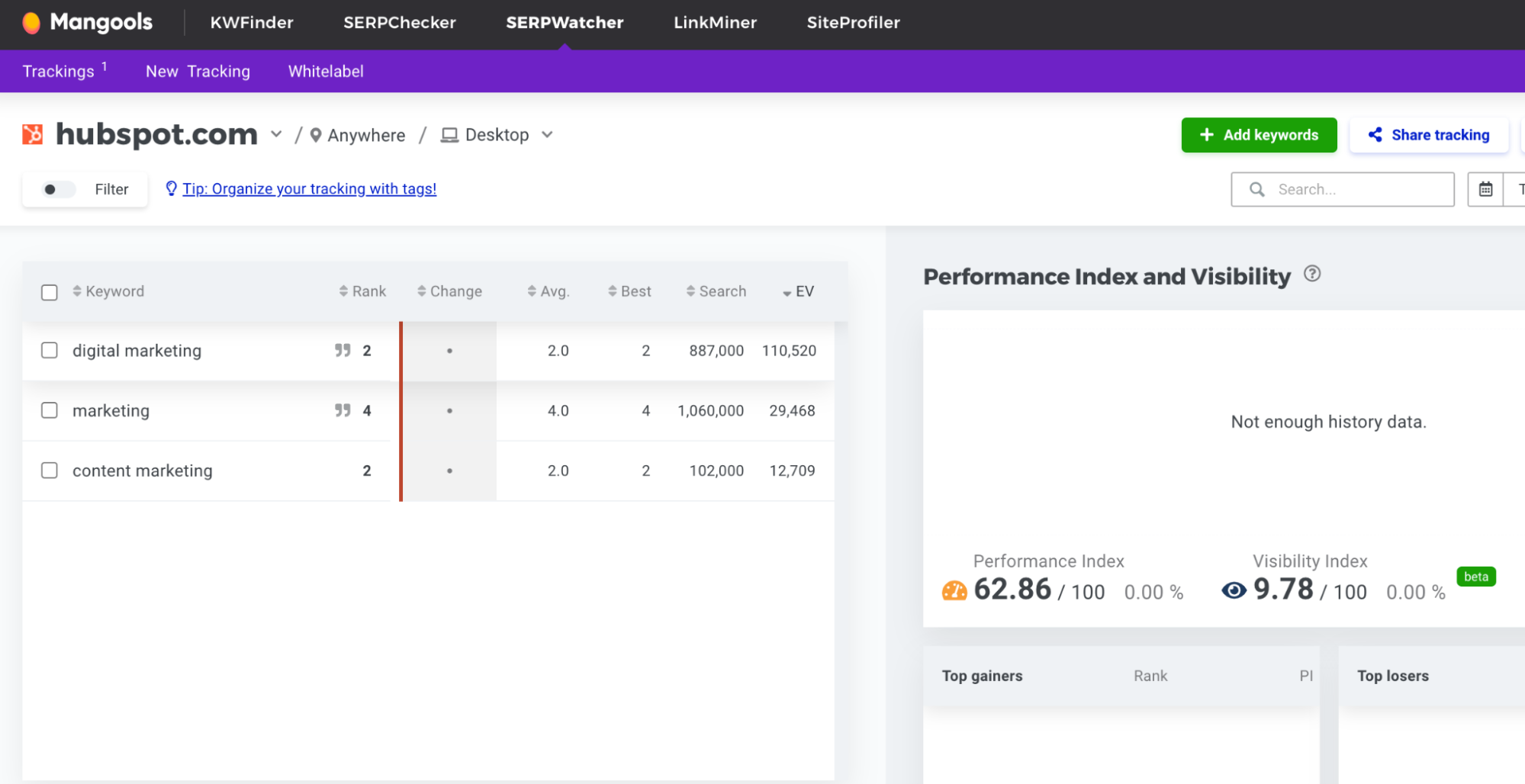Click the Mangools logo
The width and height of the screenshot is (1525, 784).
87,23
